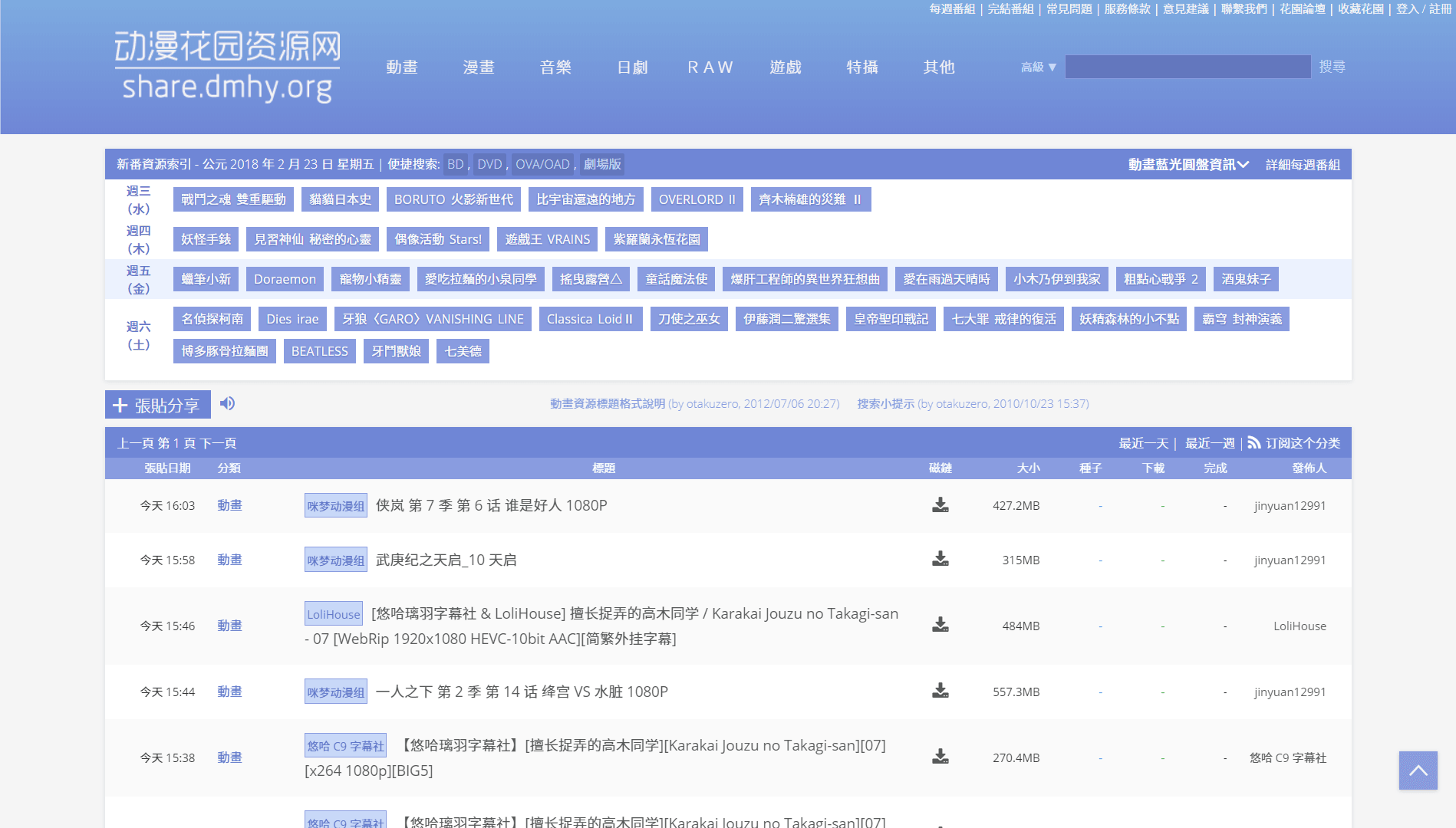Download magnet for LoliHouse Takagi-san 07 WebRip
The height and width of the screenshot is (828, 1456).
point(940,625)
